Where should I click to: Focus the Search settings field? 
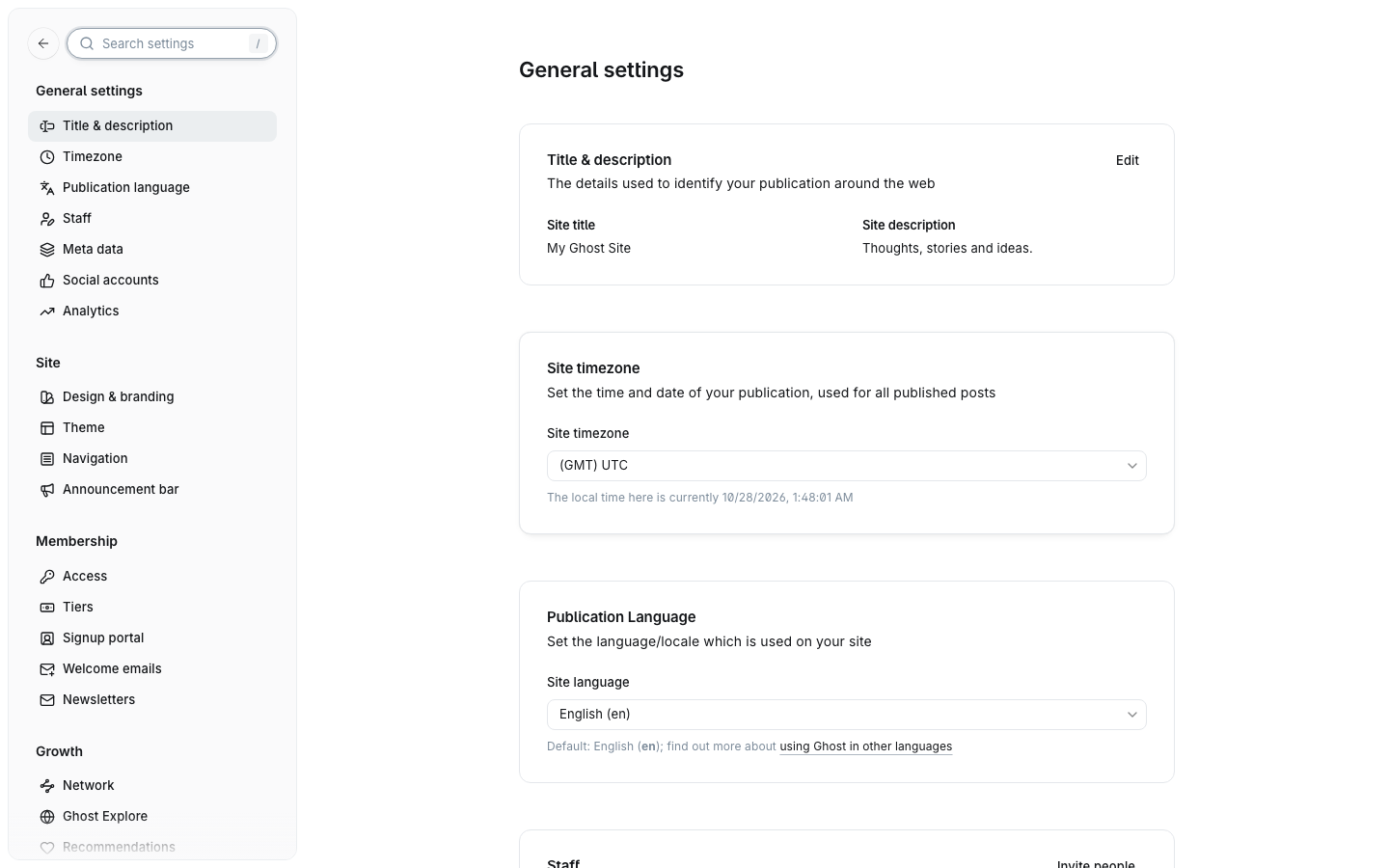[172, 43]
